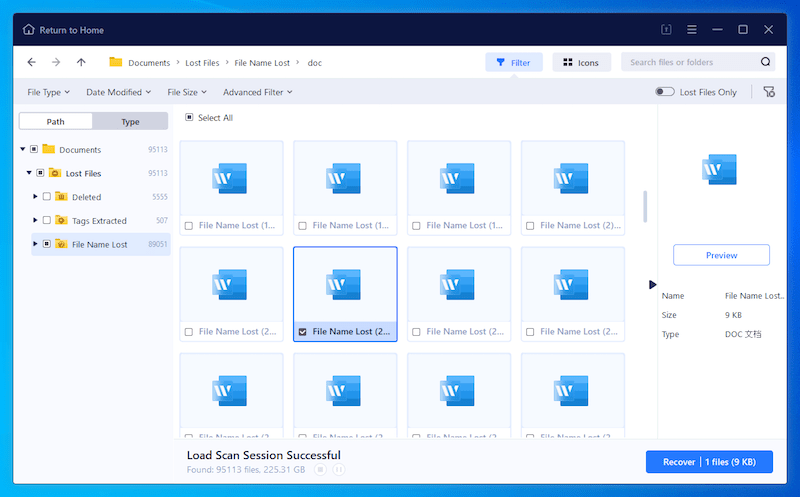800x497 pixels.
Task: Switch to the Path tab
Action: 56,121
